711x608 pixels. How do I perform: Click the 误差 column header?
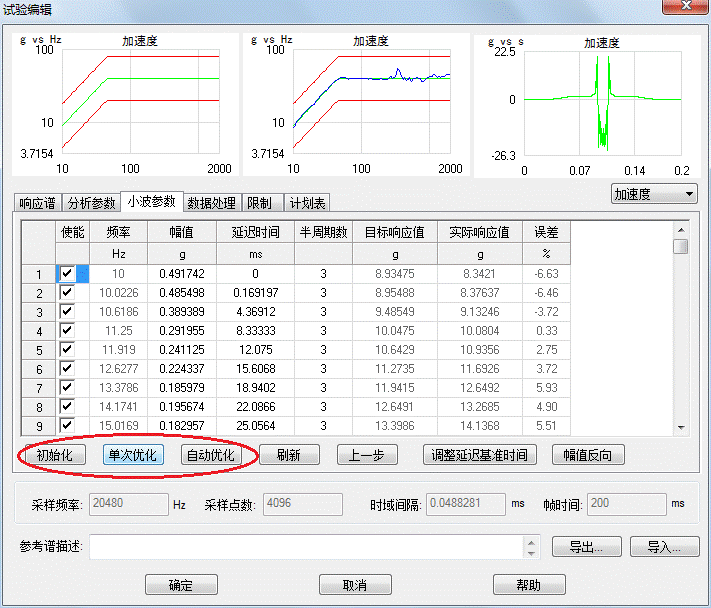point(546,232)
